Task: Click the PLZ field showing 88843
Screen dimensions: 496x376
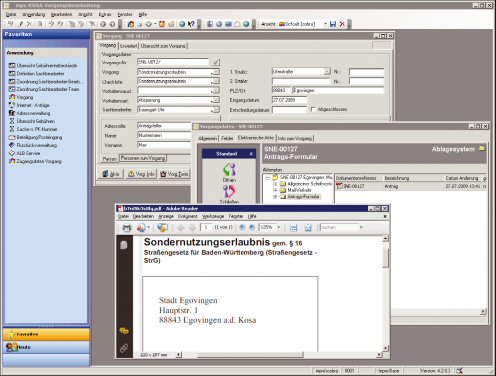Action: (280, 90)
